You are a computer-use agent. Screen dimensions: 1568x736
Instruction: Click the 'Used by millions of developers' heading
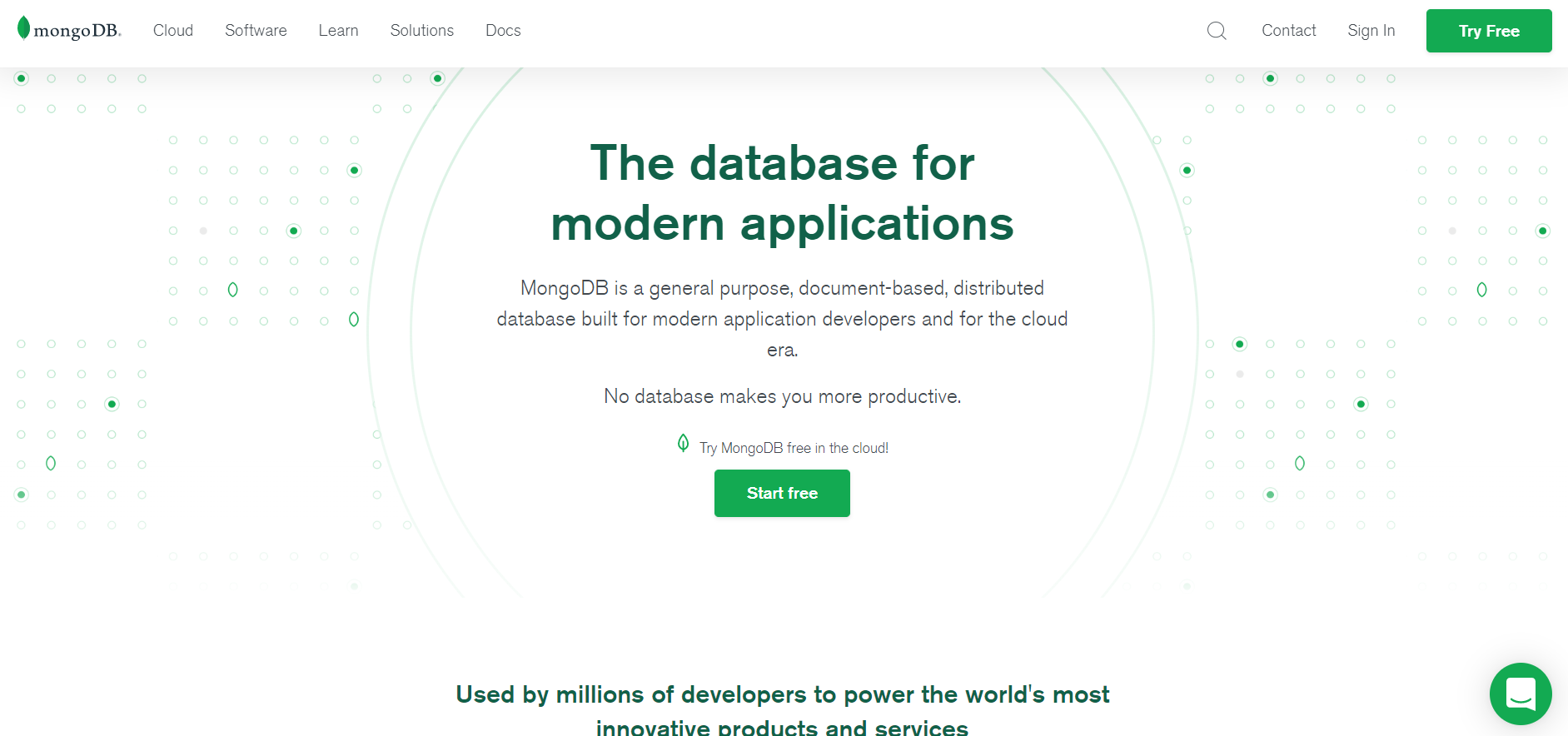782,709
